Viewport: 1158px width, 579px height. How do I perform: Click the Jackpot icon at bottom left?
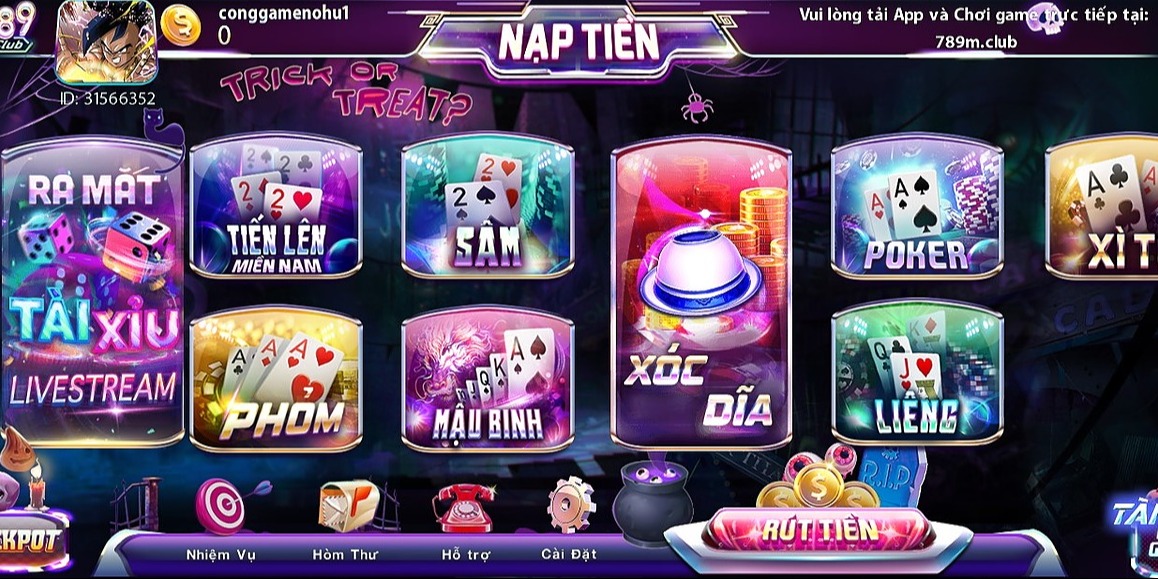pos(30,538)
